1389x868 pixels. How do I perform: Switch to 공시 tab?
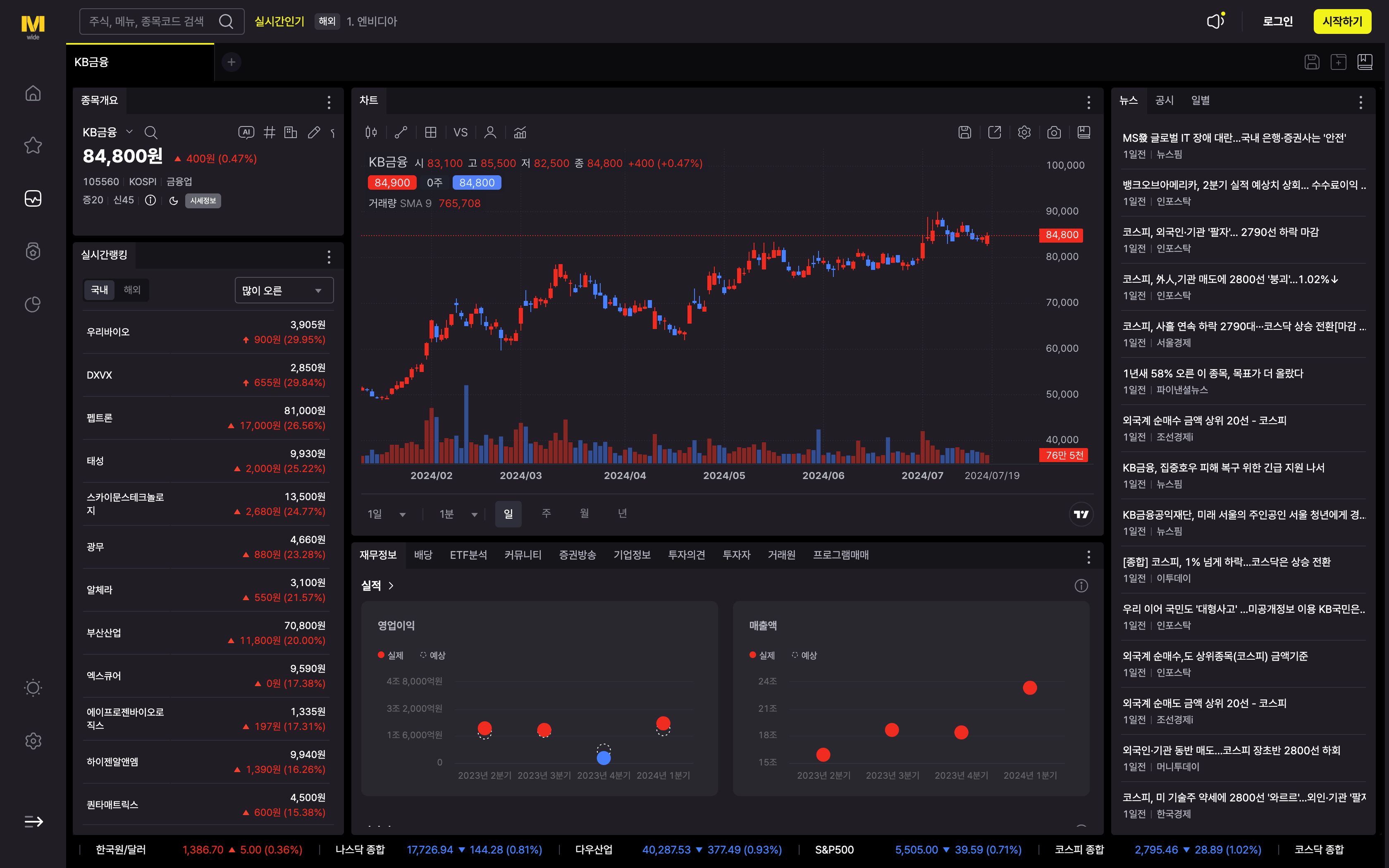click(x=1164, y=100)
